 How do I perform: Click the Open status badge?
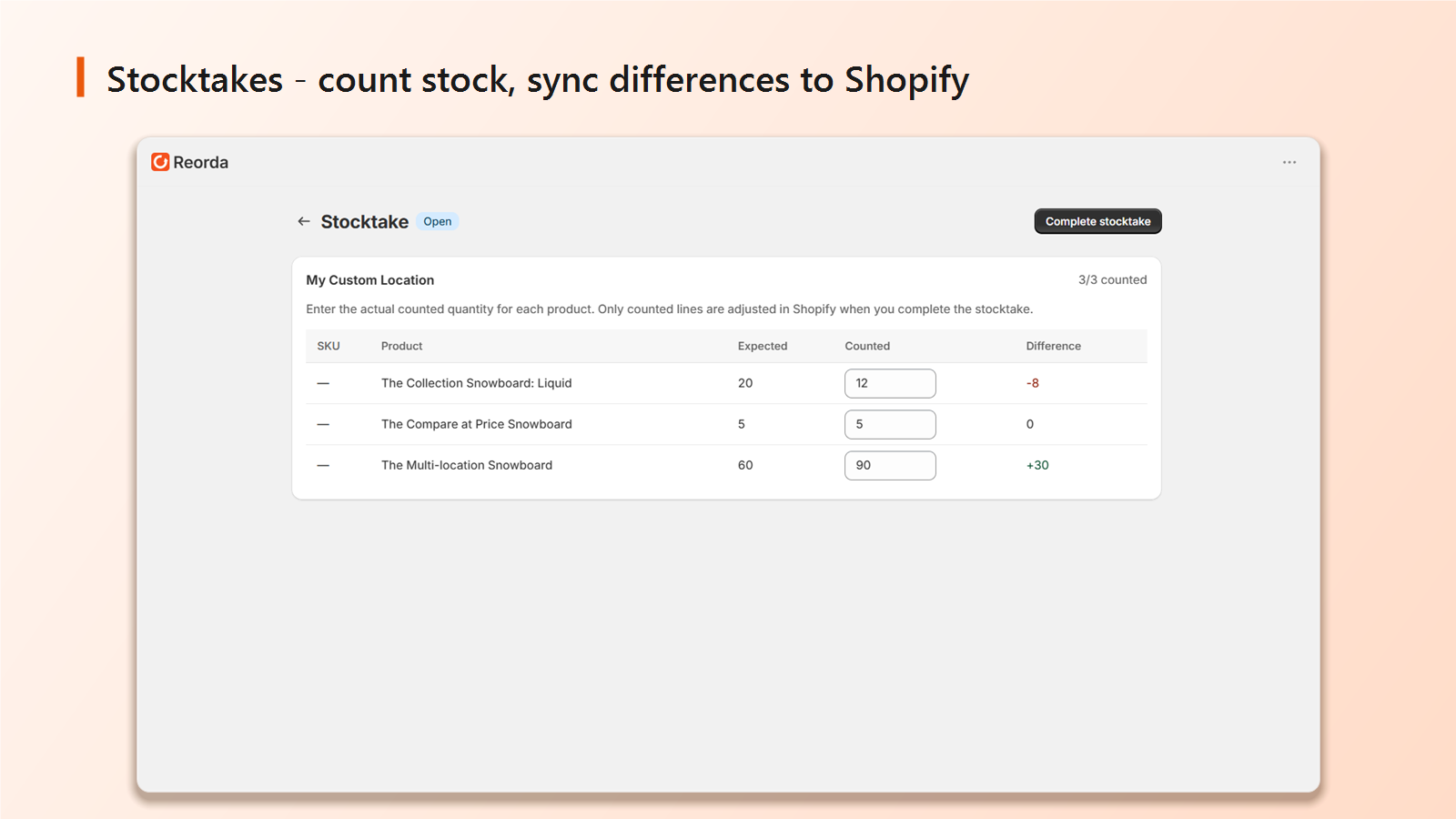click(438, 221)
